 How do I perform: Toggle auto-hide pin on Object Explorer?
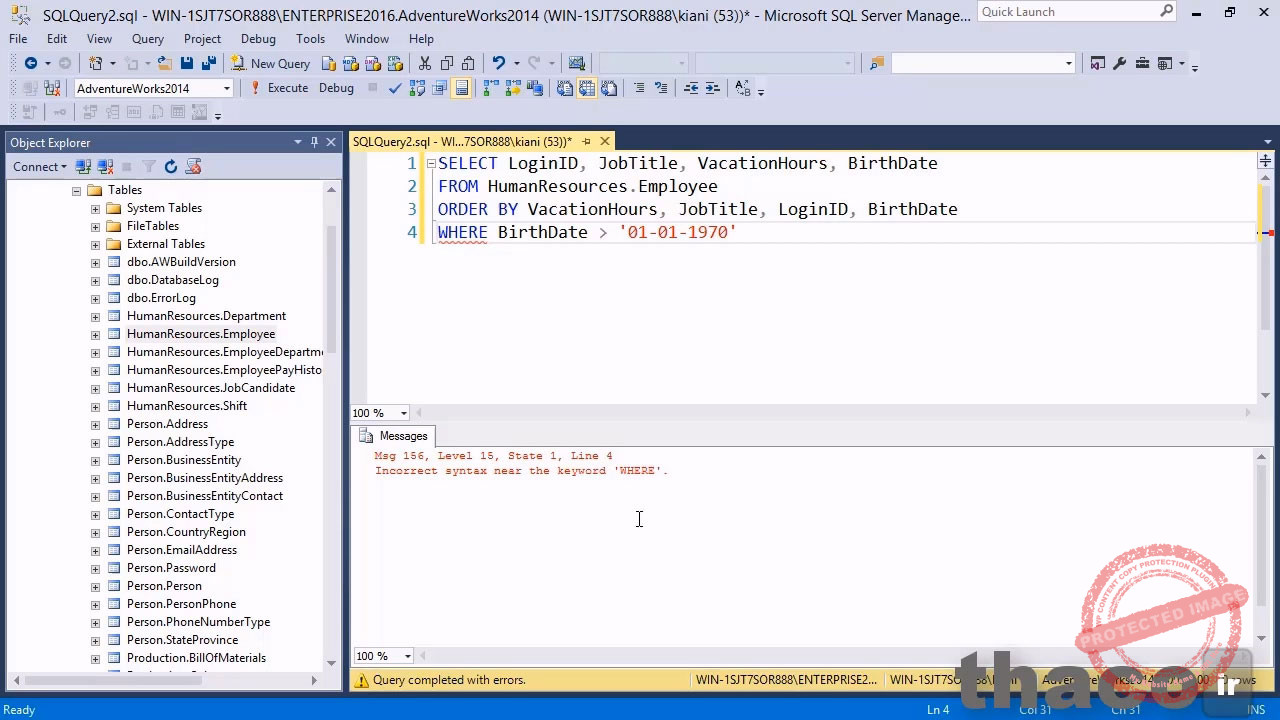pos(314,142)
